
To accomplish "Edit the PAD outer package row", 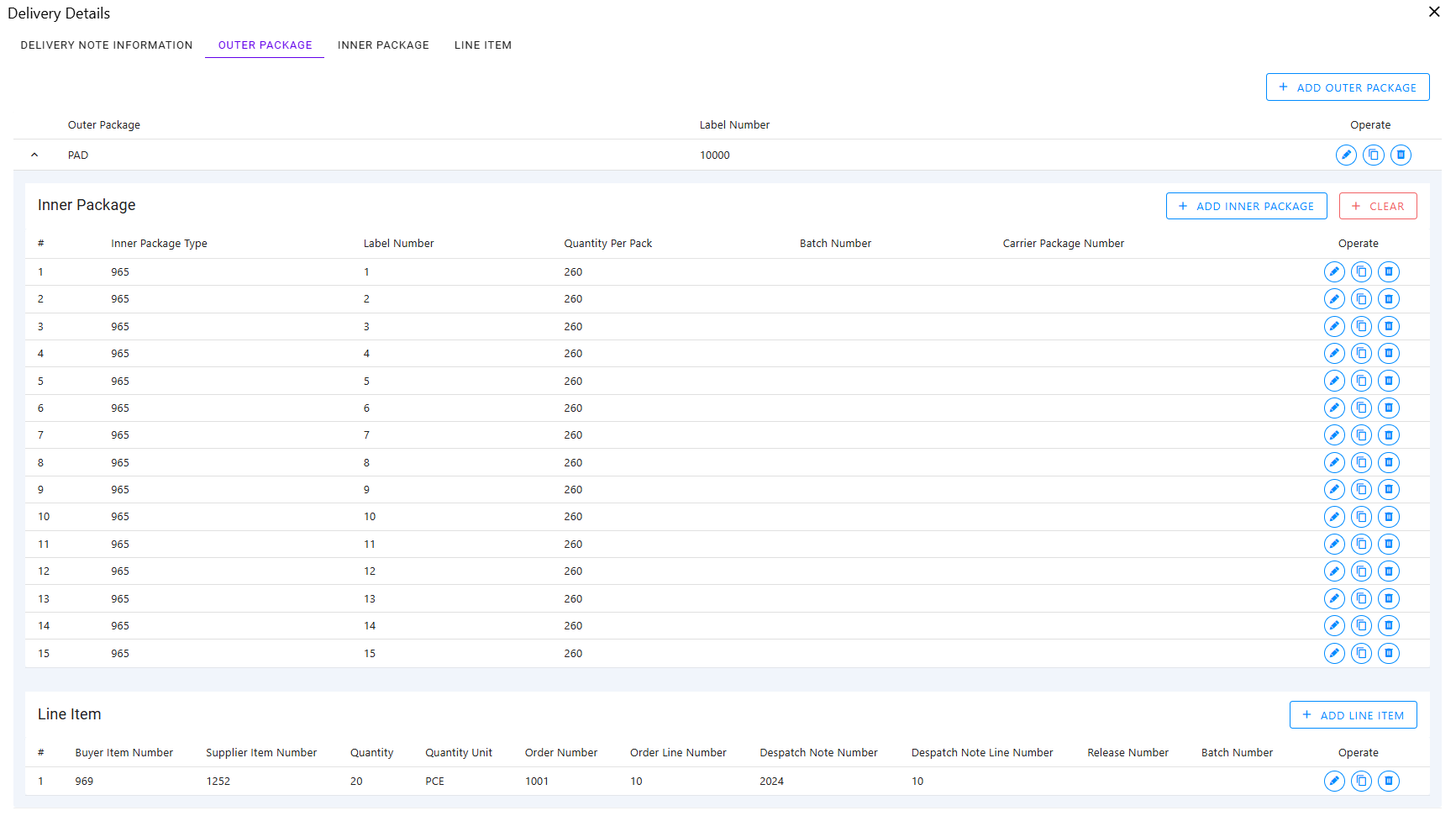I will coord(1346,155).
